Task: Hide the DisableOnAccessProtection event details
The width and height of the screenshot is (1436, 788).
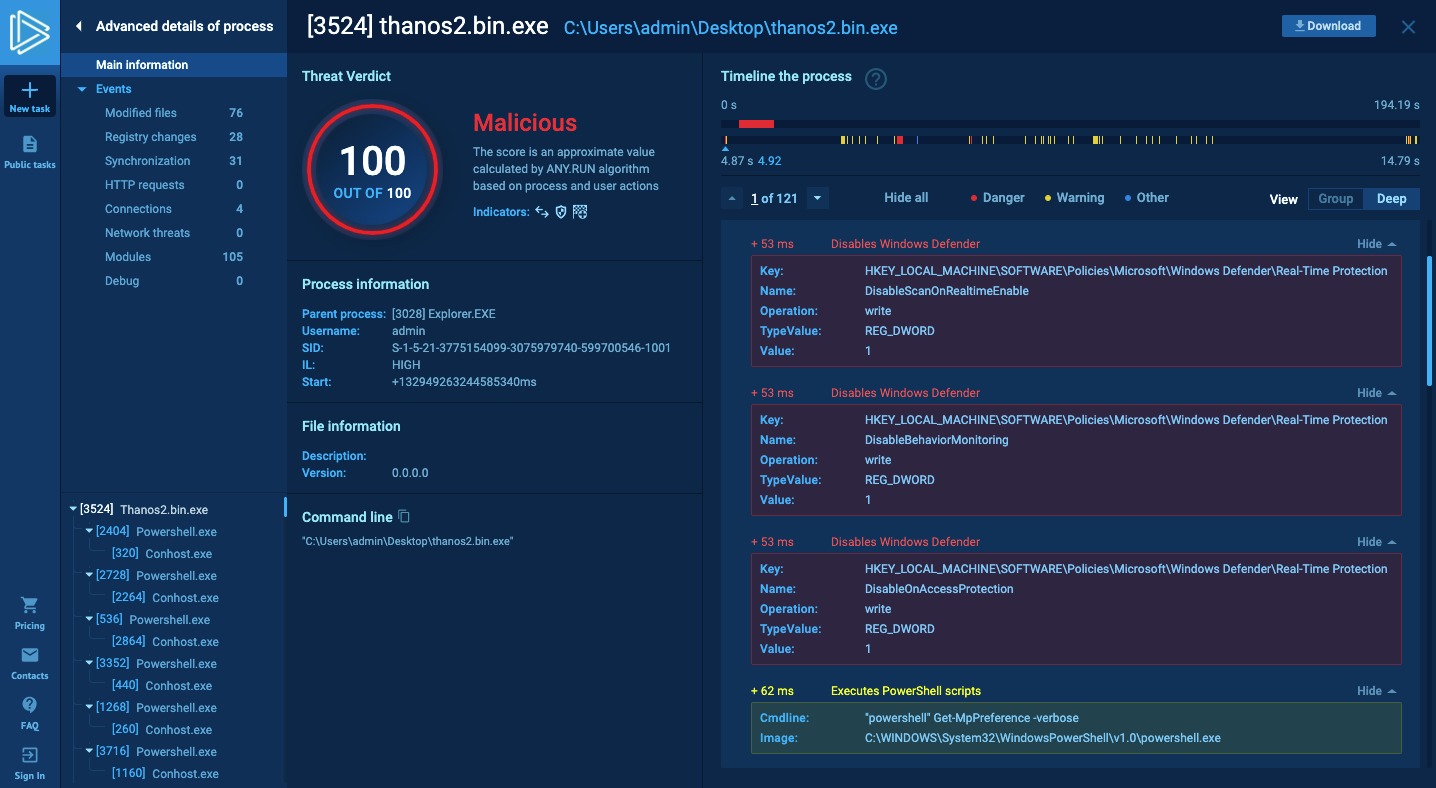Action: pyautogui.click(x=1376, y=542)
